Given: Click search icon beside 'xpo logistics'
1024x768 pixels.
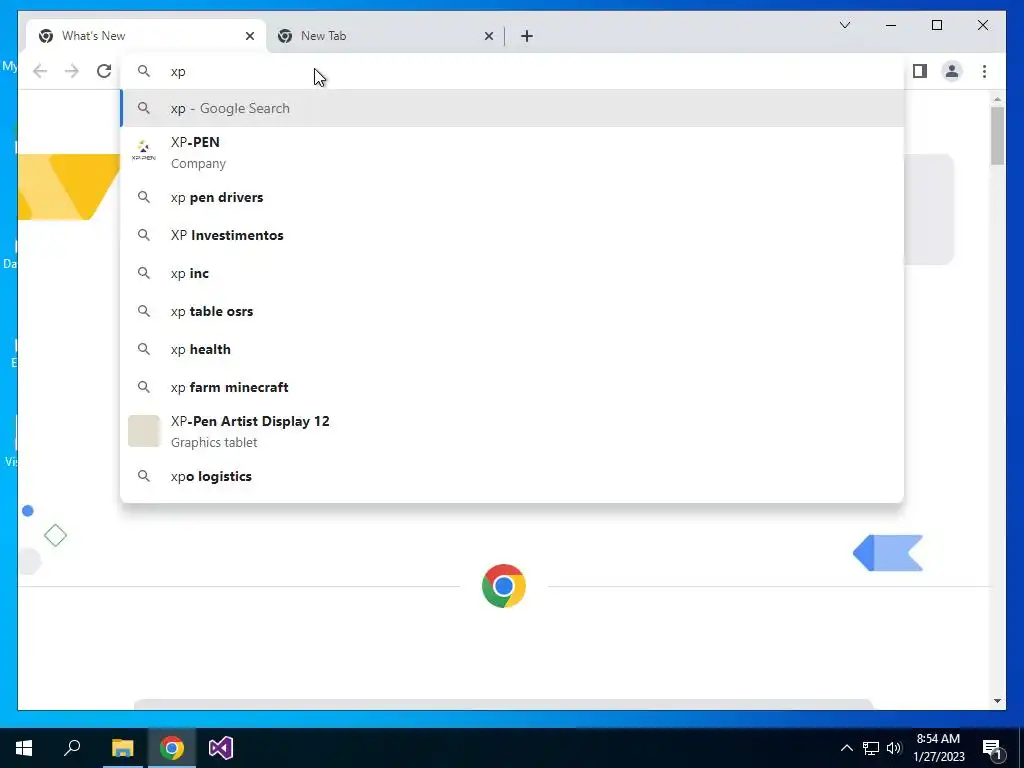Looking at the screenshot, I should coord(144,476).
